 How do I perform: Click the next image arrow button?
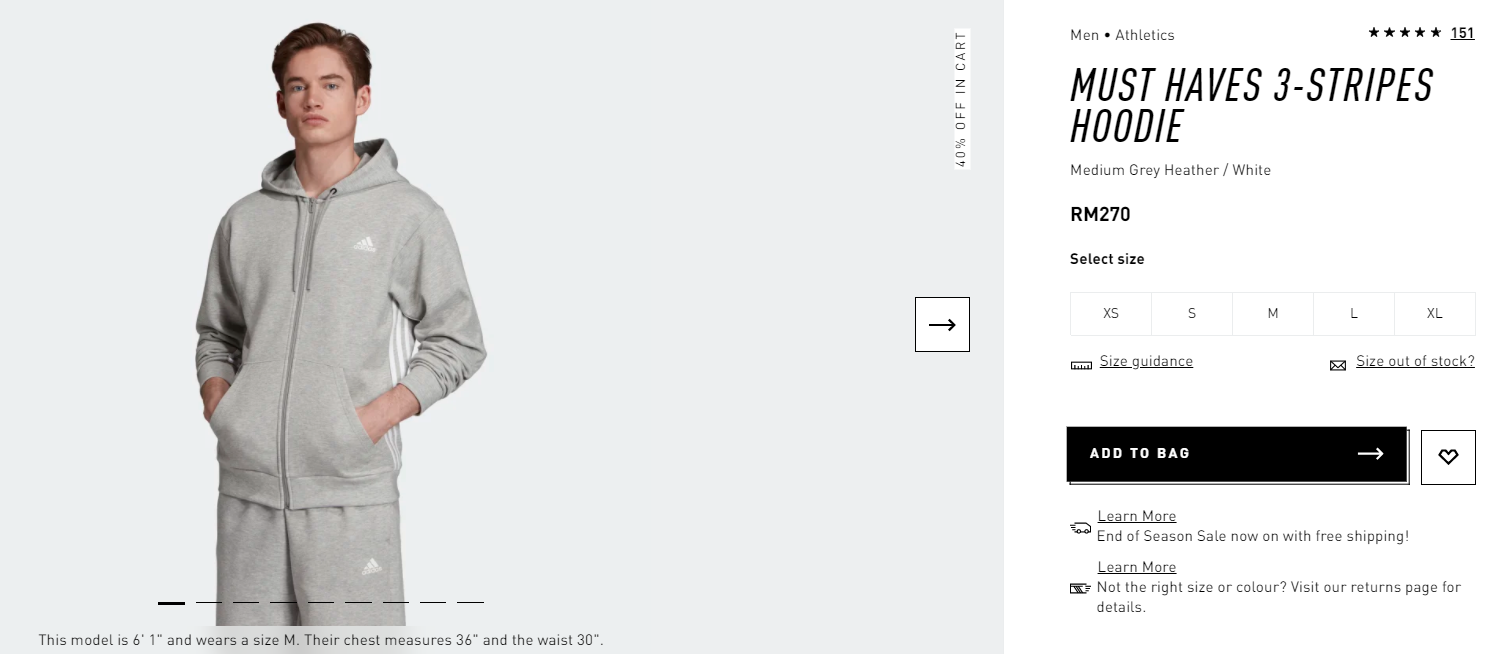pyautogui.click(x=942, y=324)
